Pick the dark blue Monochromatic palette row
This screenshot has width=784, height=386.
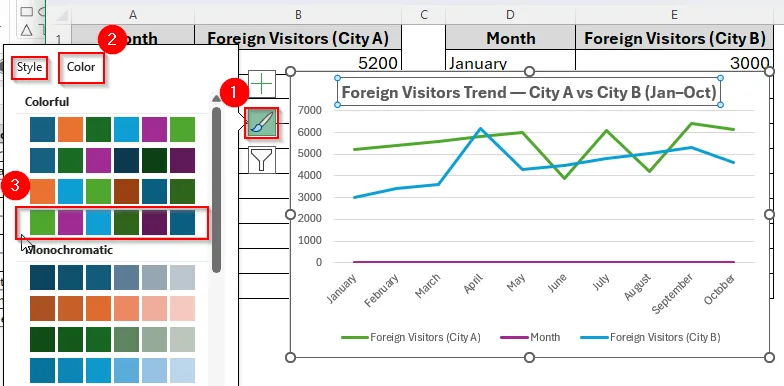pyautogui.click(x=112, y=278)
